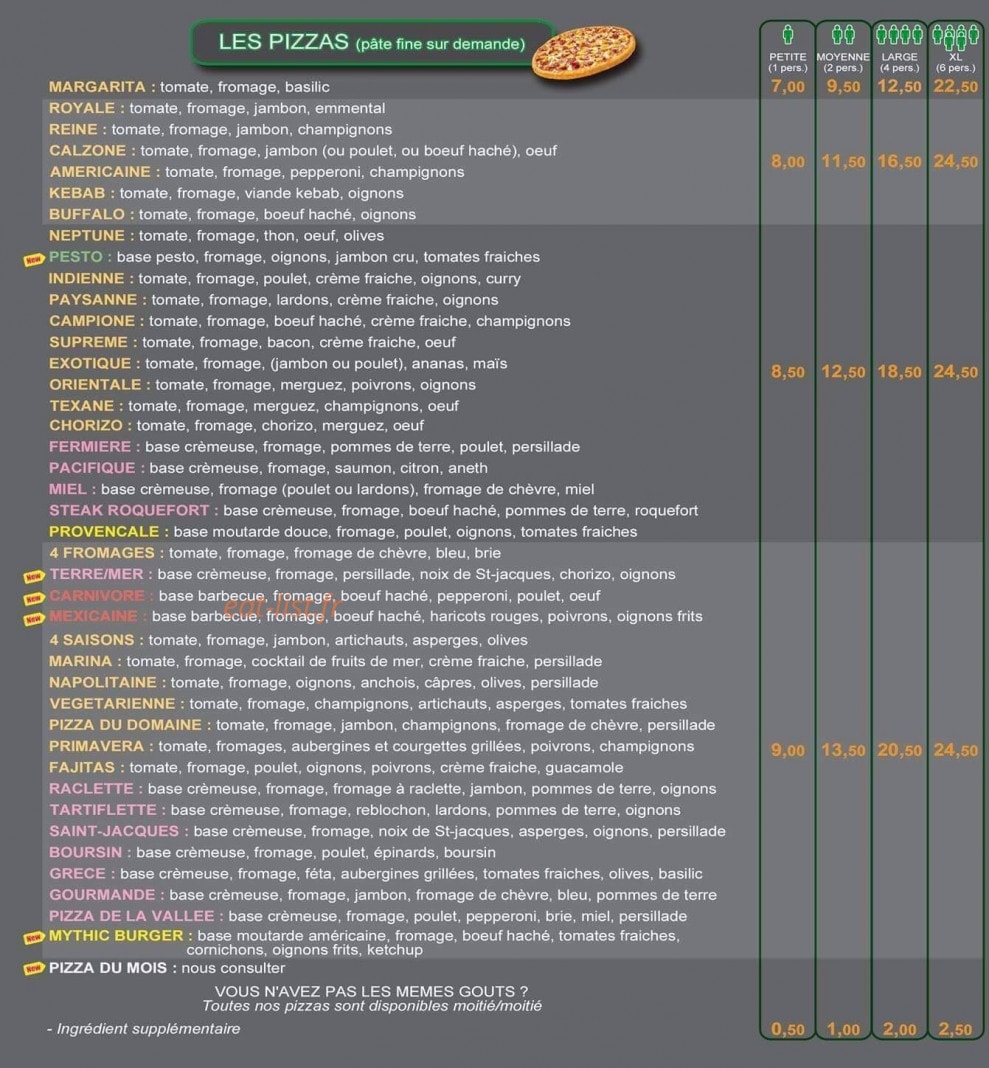
Task: Click the PIZZA DU MOIS entry
Action: point(166,968)
